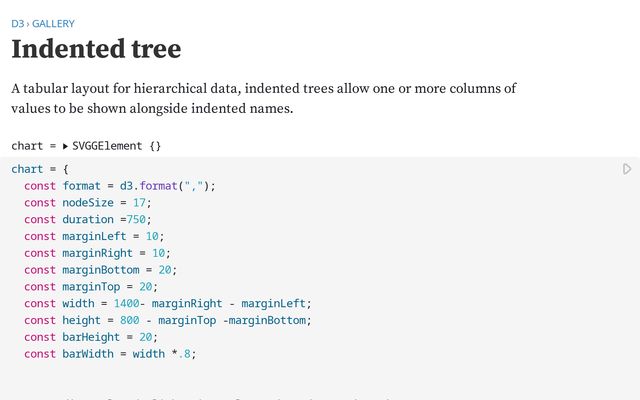The height and width of the screenshot is (400, 640).
Task: Place cursor on duration =750 line
Action: [87, 220]
